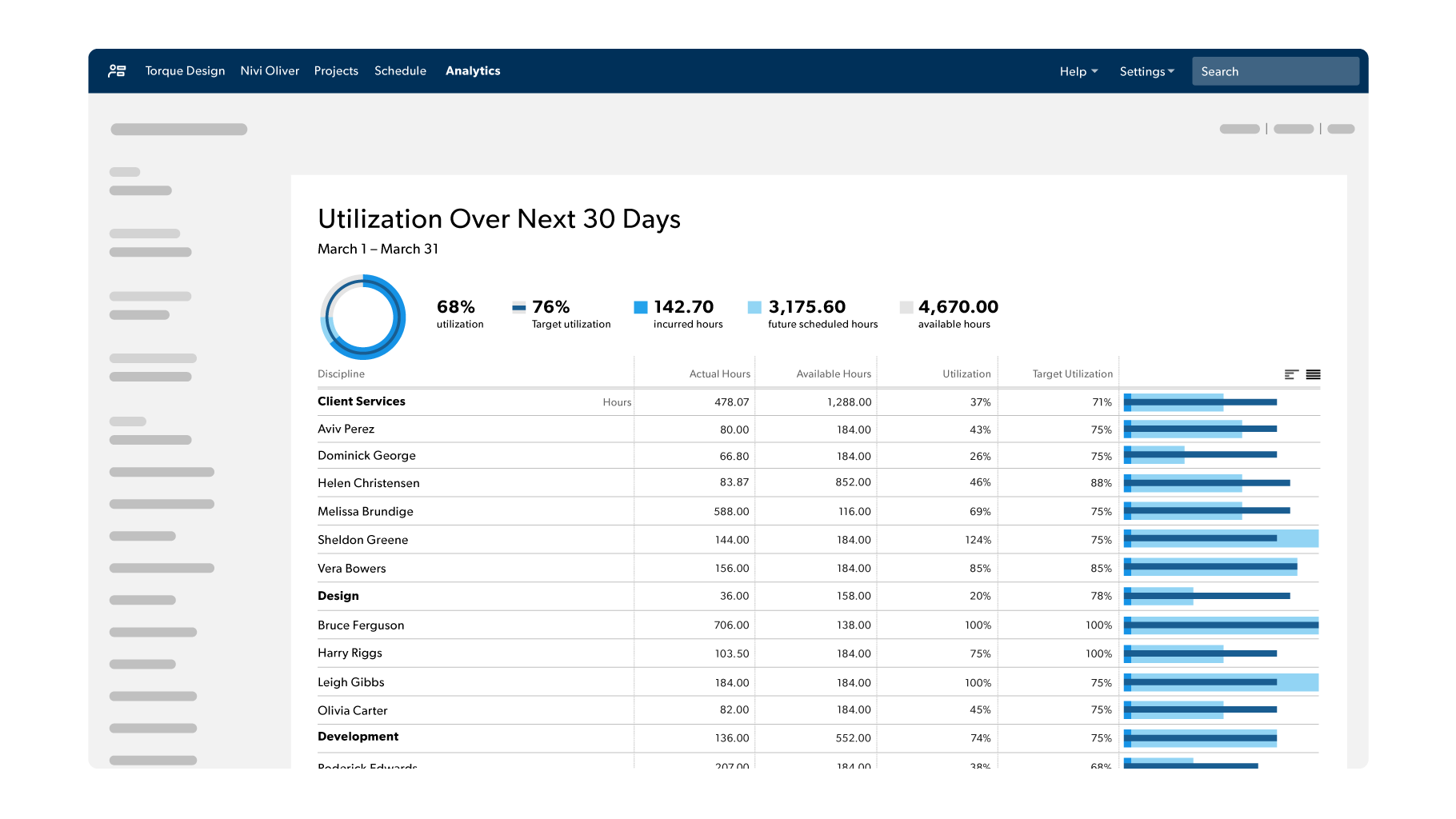Screen dimensions: 1456x819
Task: Open the Settings dropdown menu
Action: pos(1146,71)
